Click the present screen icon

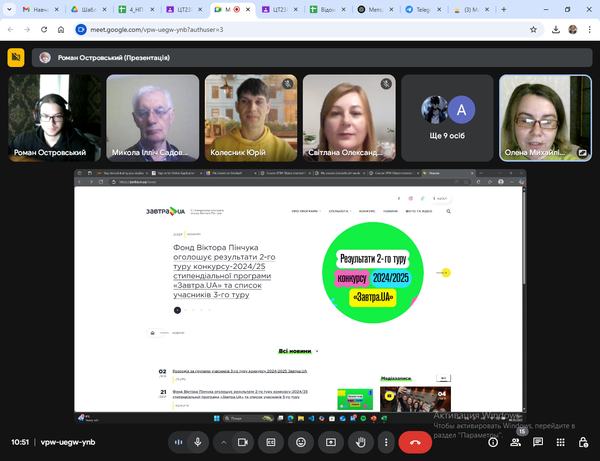click(x=330, y=441)
